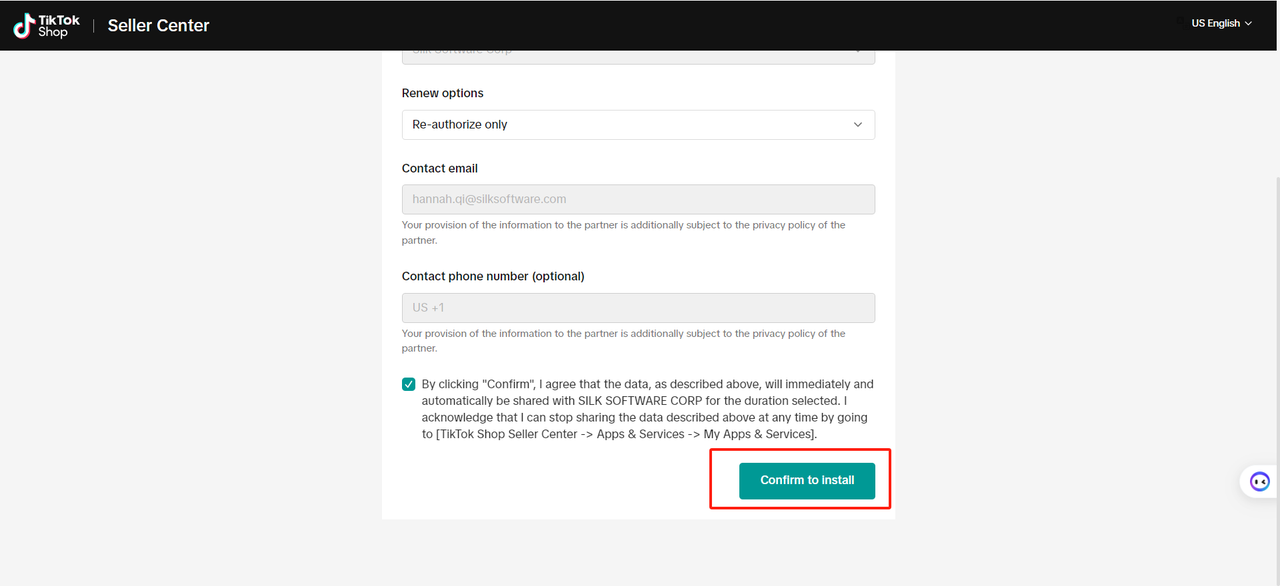Open the chat assistant bubble icon
The image size is (1280, 586).
[1259, 482]
